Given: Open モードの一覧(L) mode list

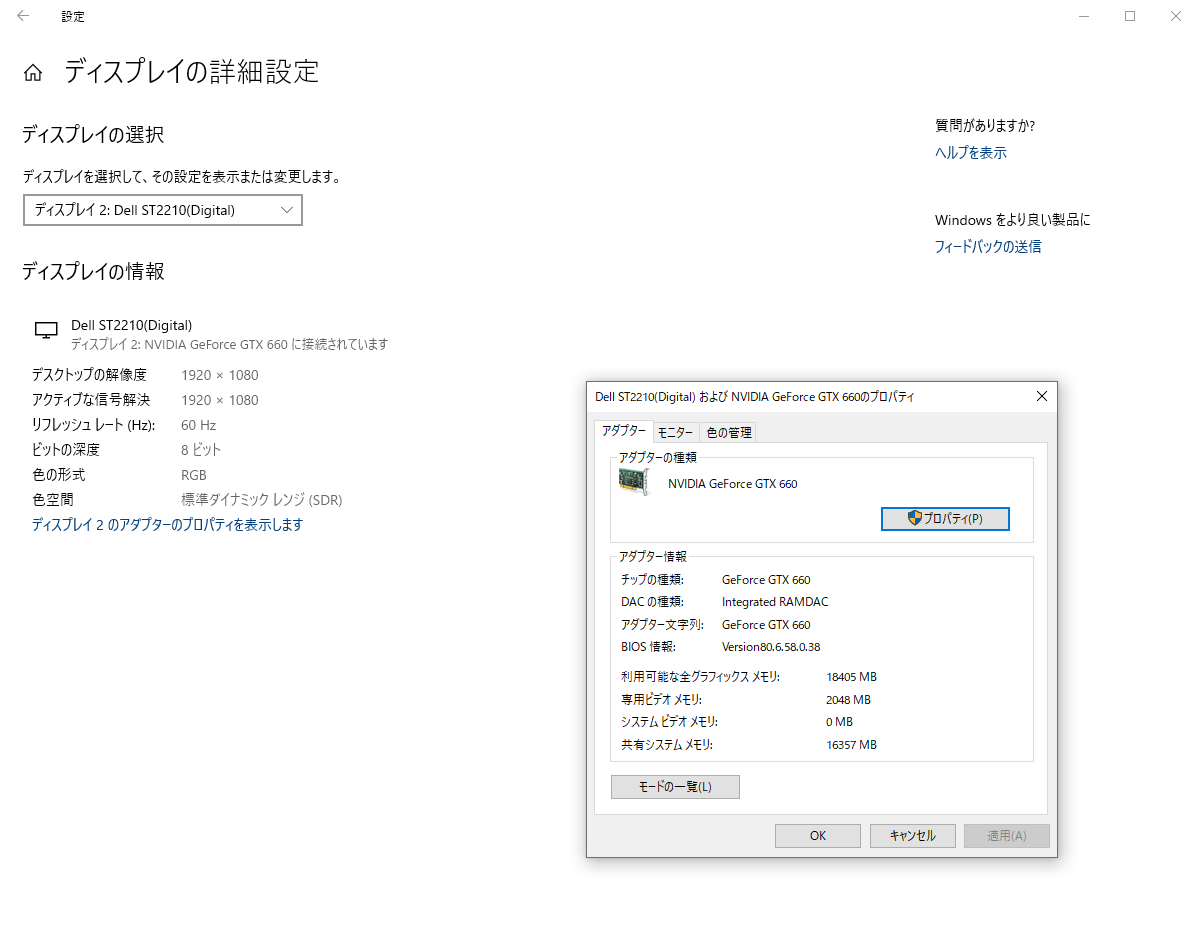Looking at the screenshot, I should [x=675, y=787].
